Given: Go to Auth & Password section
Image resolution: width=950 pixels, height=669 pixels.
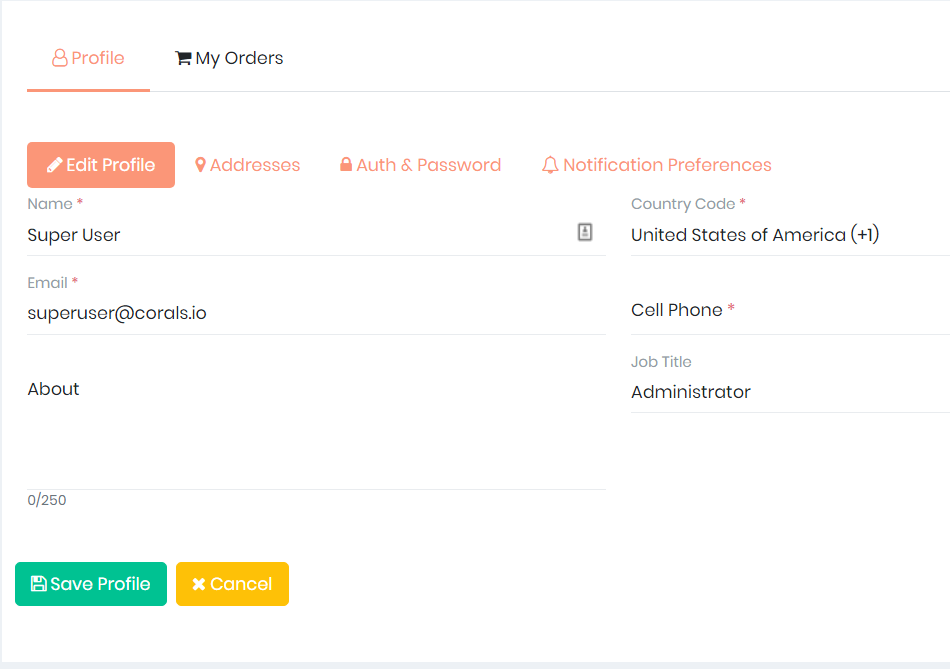Looking at the screenshot, I should (420, 165).
